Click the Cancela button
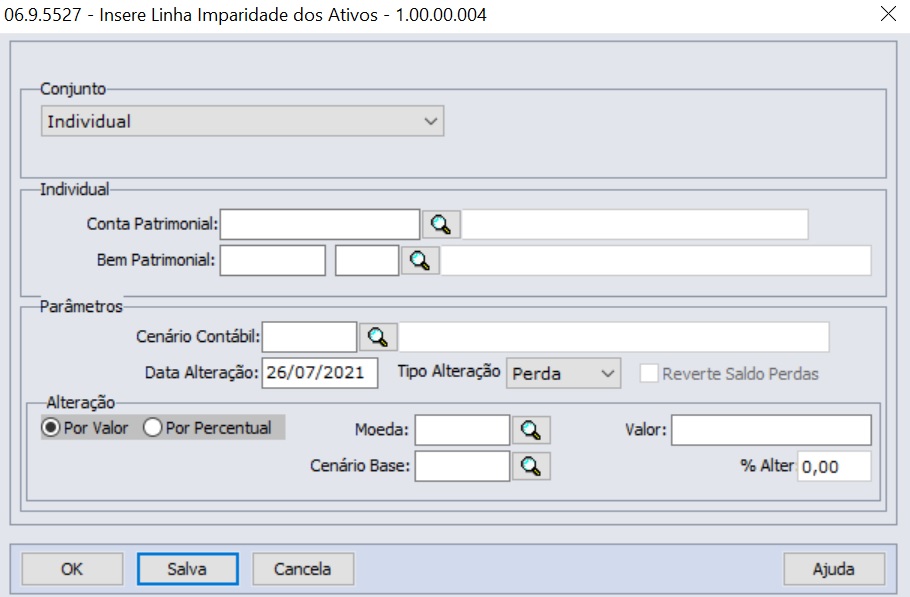Screen dimensions: 910x597 pyautogui.click(x=303, y=569)
